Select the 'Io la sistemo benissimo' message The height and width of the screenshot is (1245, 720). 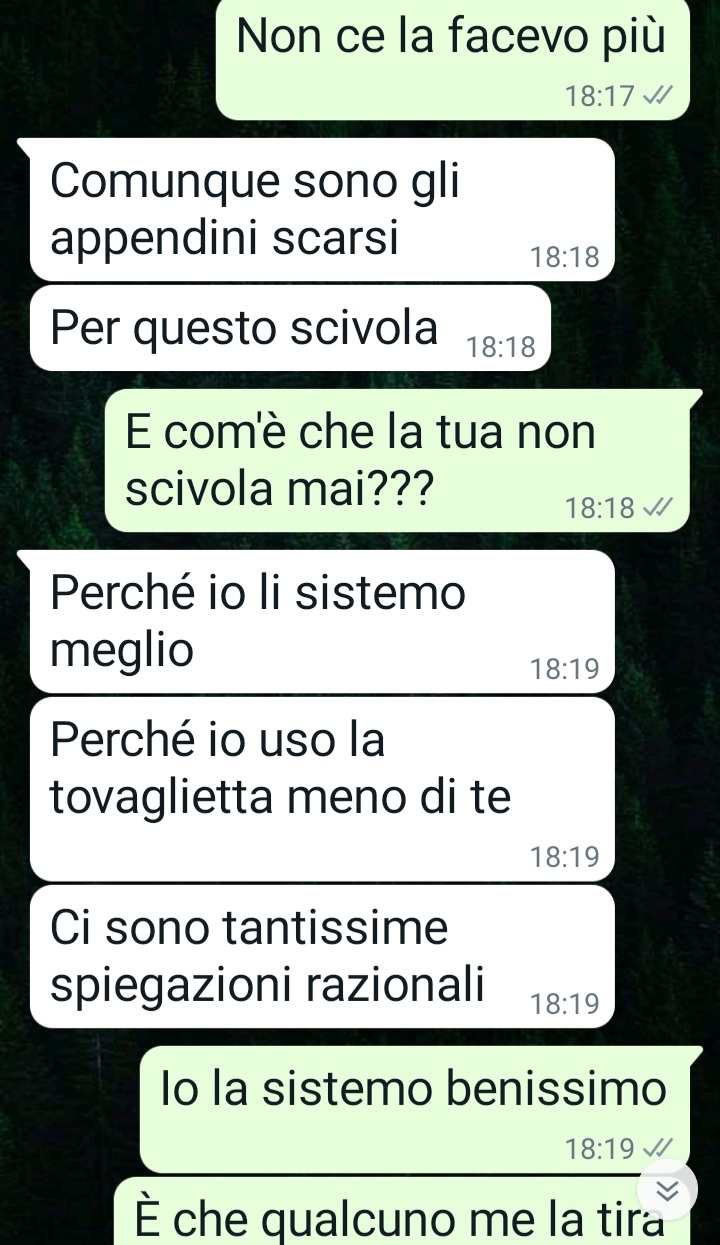415,1109
